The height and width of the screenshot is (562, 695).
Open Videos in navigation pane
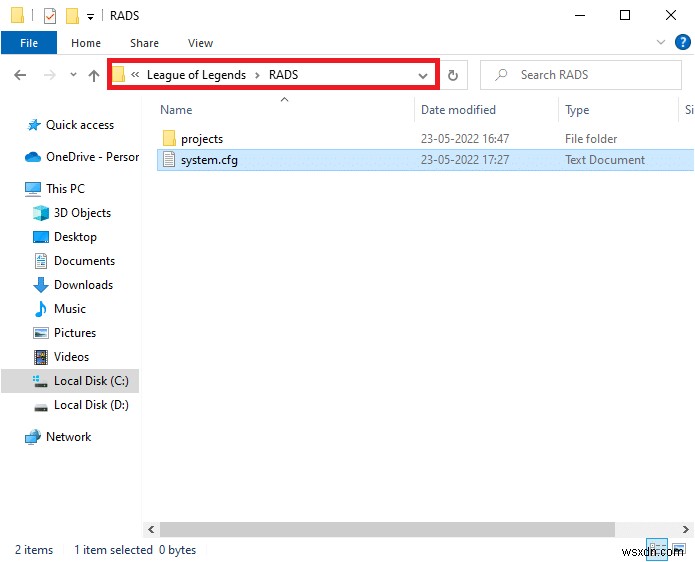(x=61, y=356)
